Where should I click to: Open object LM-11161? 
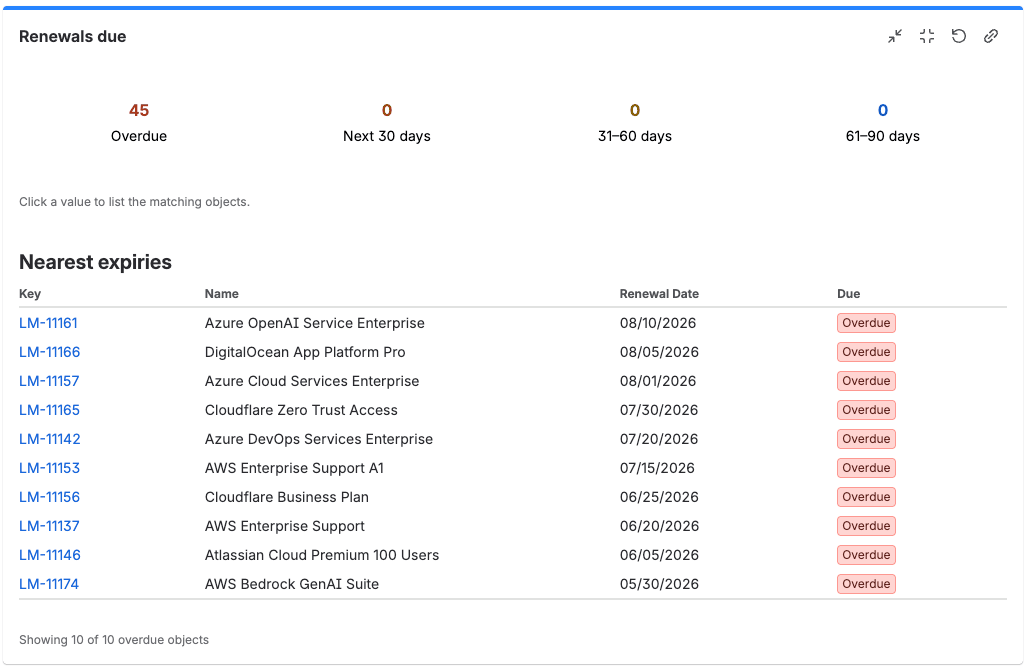click(48, 323)
